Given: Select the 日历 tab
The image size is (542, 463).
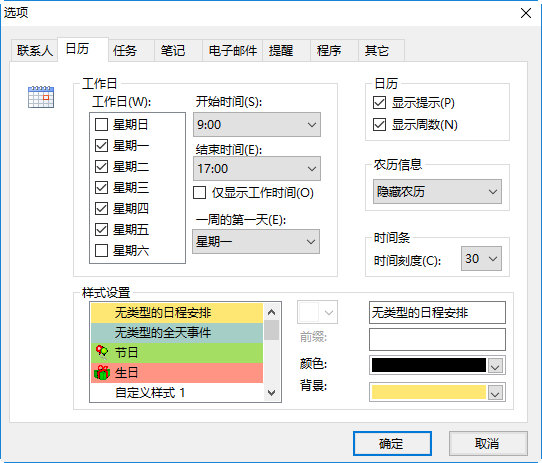Looking at the screenshot, I should tap(83, 49).
